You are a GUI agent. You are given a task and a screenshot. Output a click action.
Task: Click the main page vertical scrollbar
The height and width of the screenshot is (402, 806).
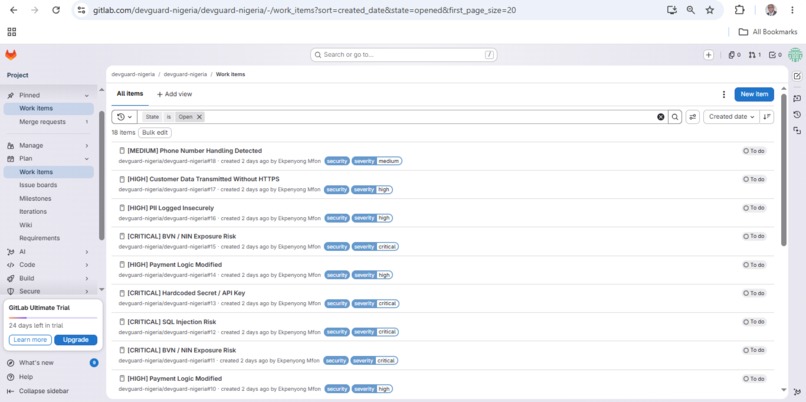(x=783, y=170)
